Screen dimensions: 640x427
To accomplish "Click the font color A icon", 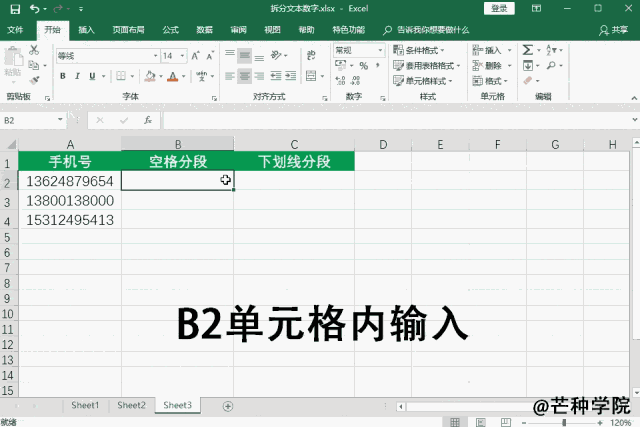I will click(171, 76).
